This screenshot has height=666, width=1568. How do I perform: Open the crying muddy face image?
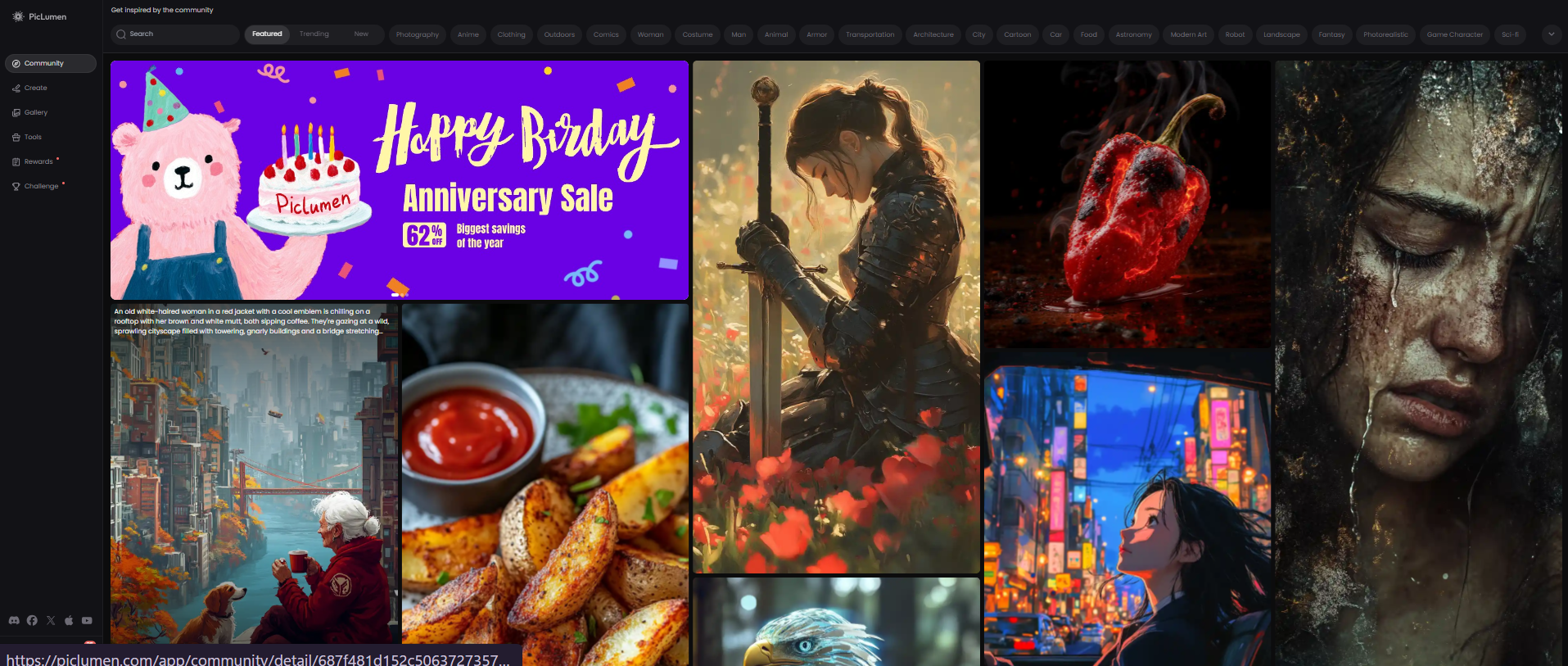[x=1418, y=363]
